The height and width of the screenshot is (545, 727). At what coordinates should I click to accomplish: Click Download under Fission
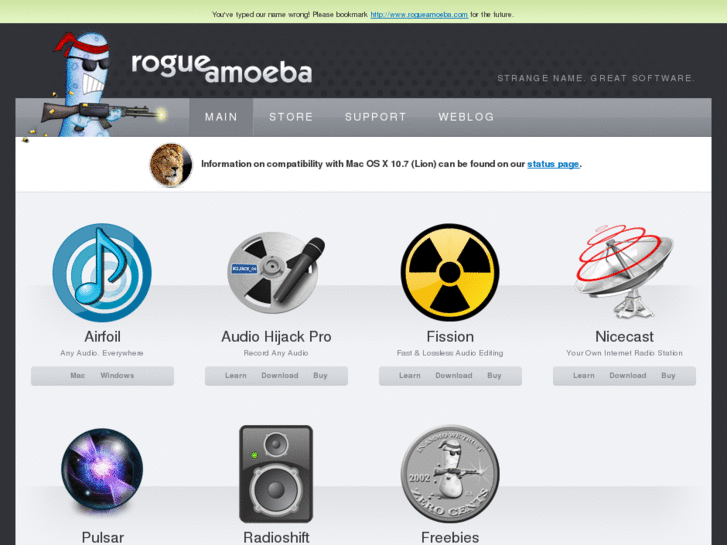pyautogui.click(x=454, y=375)
